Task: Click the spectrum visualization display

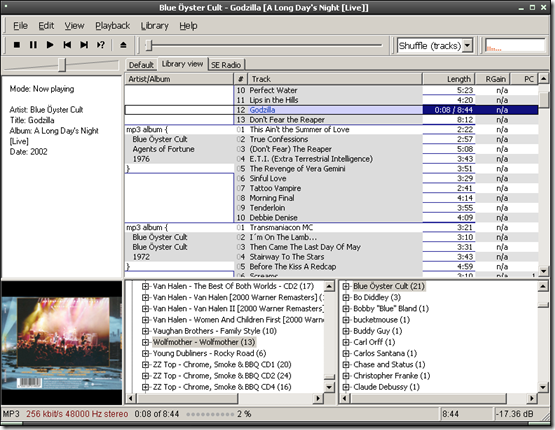Action: [x=515, y=46]
